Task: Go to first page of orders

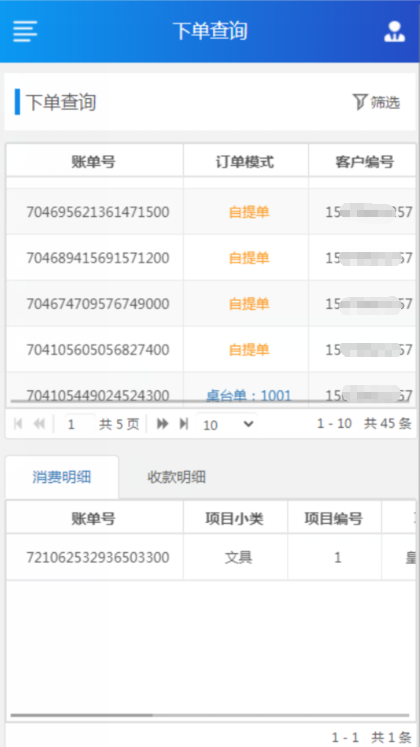Action: point(18,424)
